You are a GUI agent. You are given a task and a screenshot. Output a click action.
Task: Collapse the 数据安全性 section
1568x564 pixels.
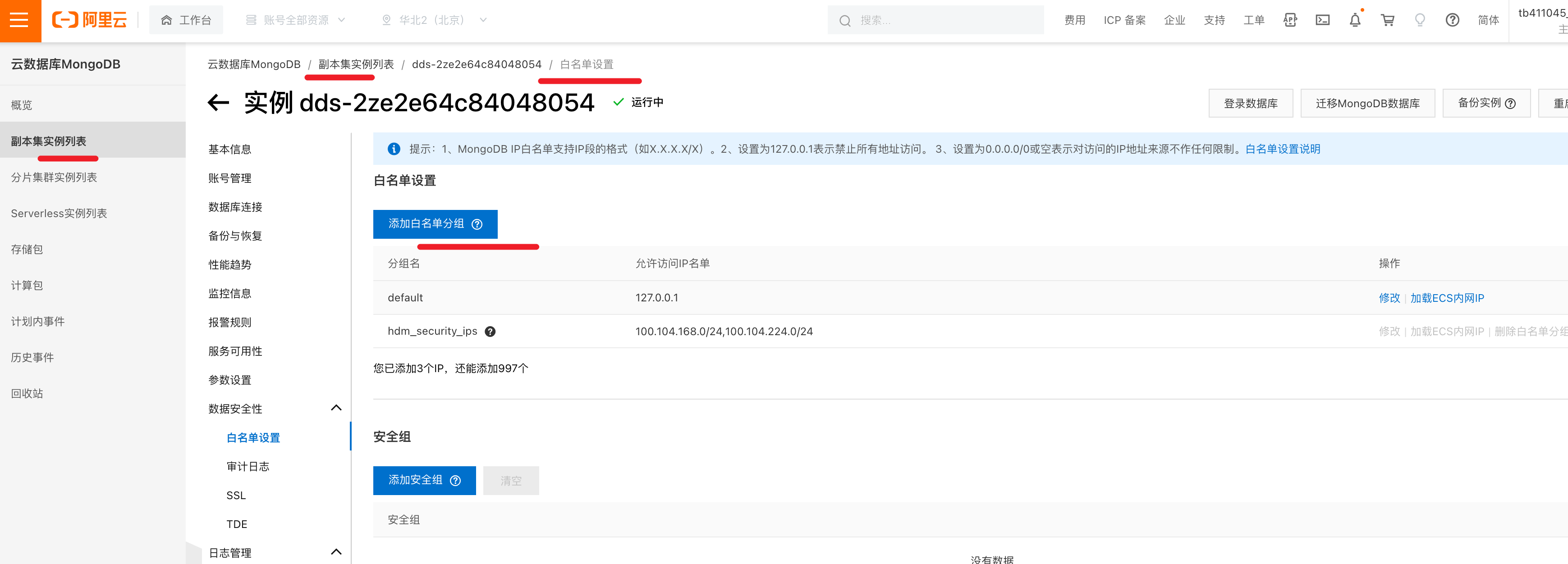[x=335, y=408]
